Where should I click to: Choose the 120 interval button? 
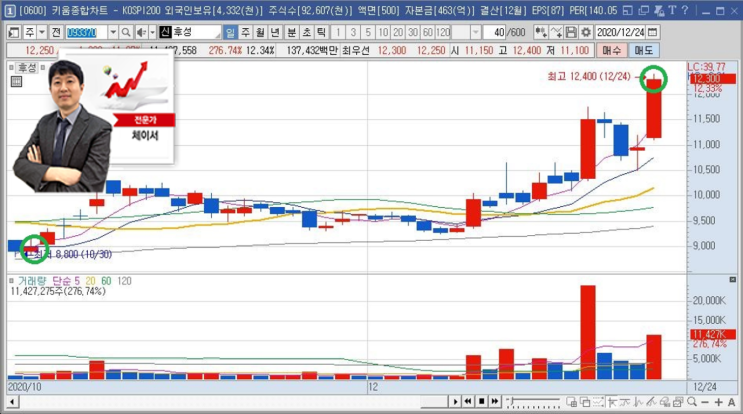click(443, 32)
